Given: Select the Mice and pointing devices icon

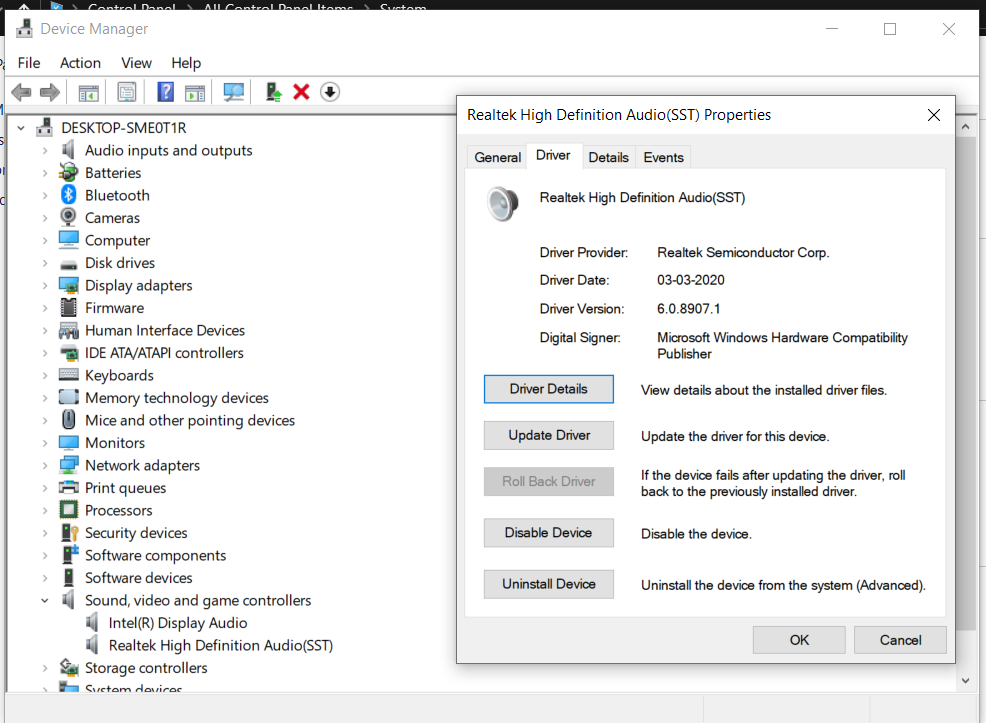Looking at the screenshot, I should tap(69, 419).
